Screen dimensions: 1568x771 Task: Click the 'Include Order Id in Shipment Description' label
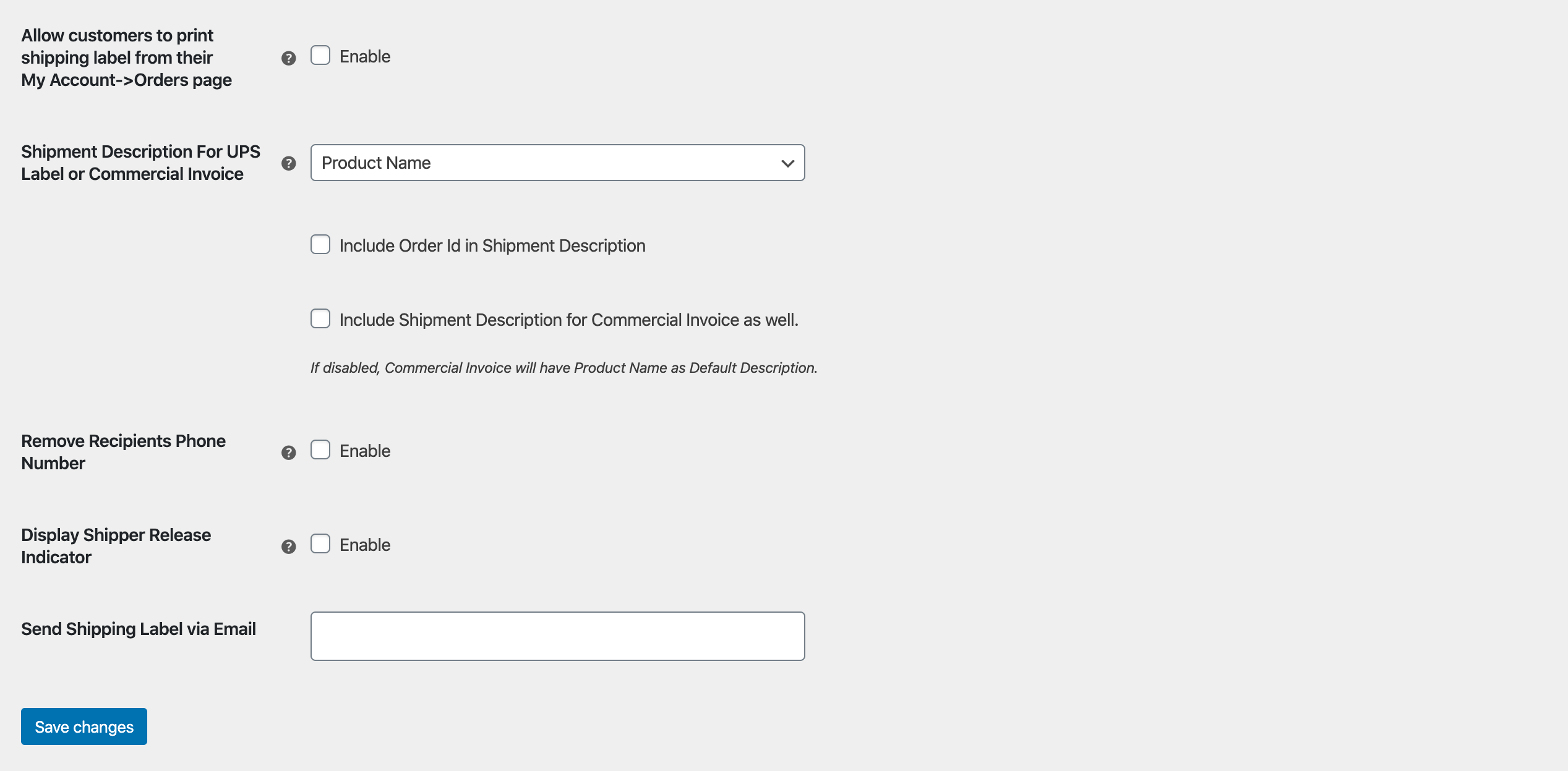[x=492, y=246]
